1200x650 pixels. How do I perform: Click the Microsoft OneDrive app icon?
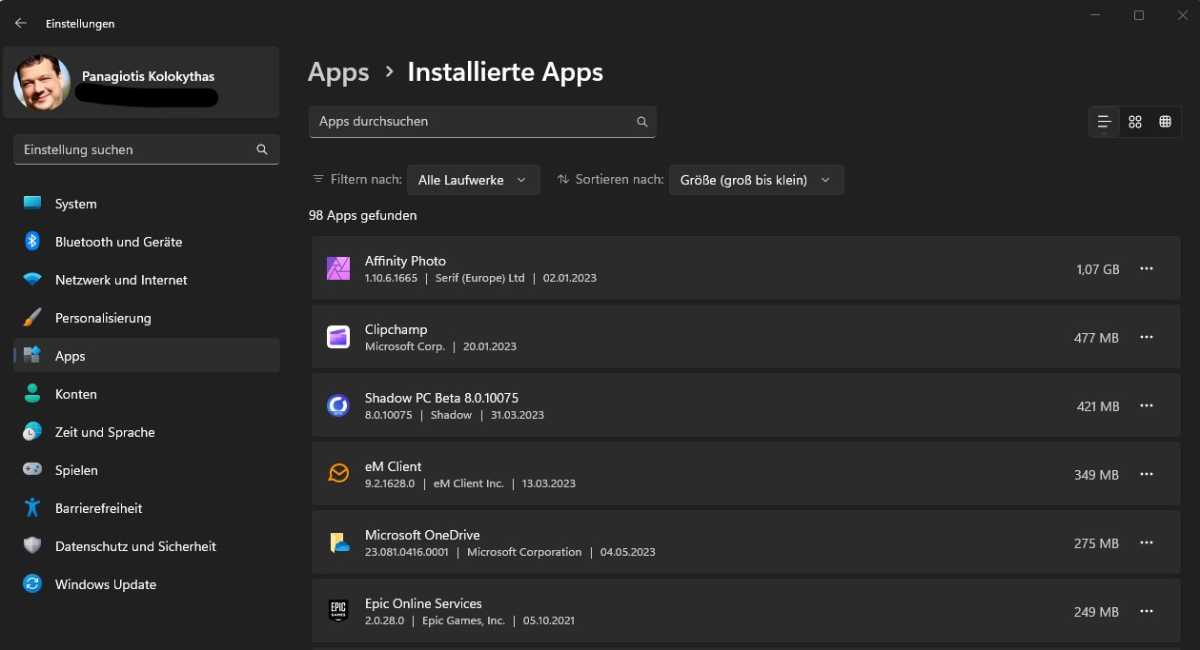click(338, 542)
